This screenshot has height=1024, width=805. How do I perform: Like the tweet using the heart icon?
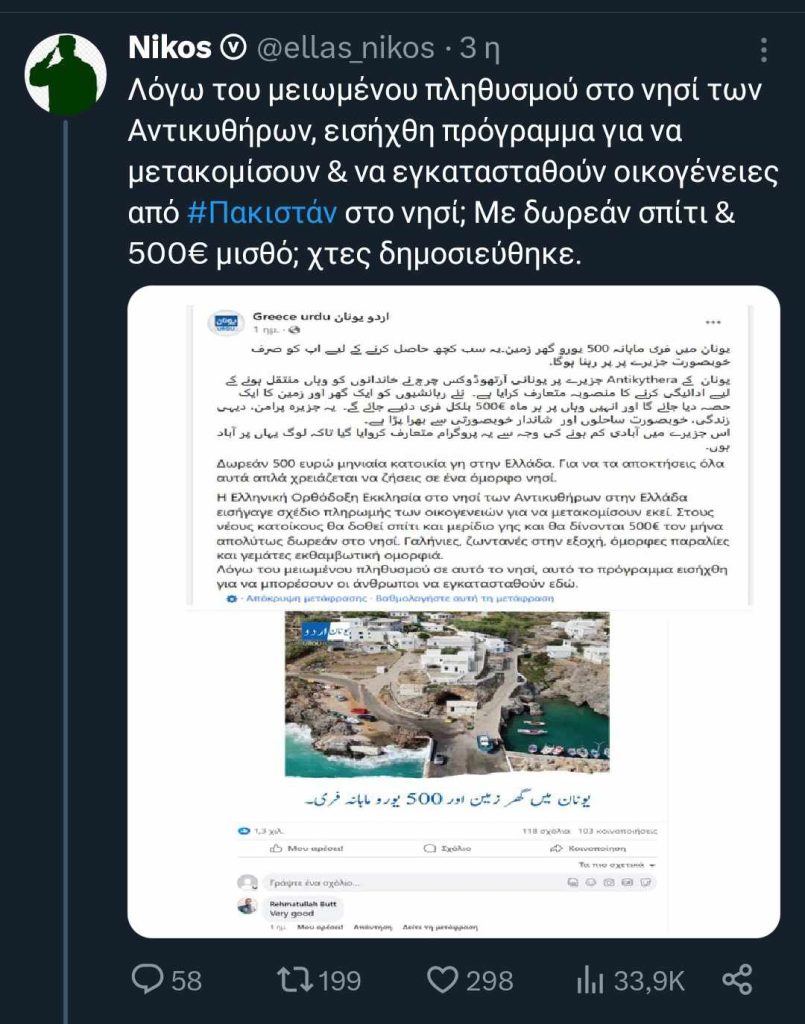(x=469, y=980)
